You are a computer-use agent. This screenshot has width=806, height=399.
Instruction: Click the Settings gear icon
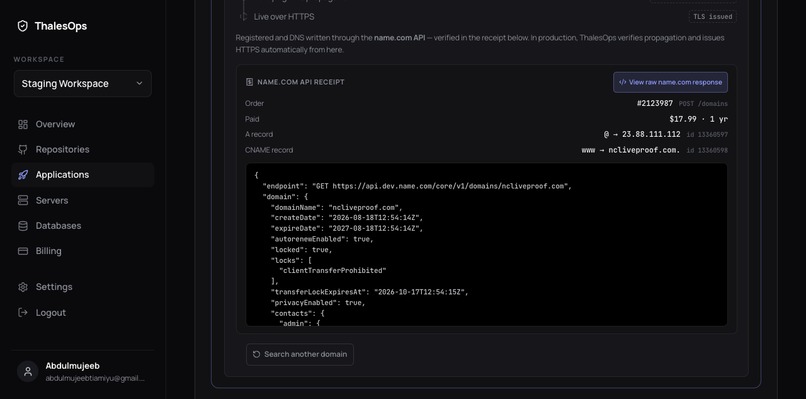[x=23, y=287]
